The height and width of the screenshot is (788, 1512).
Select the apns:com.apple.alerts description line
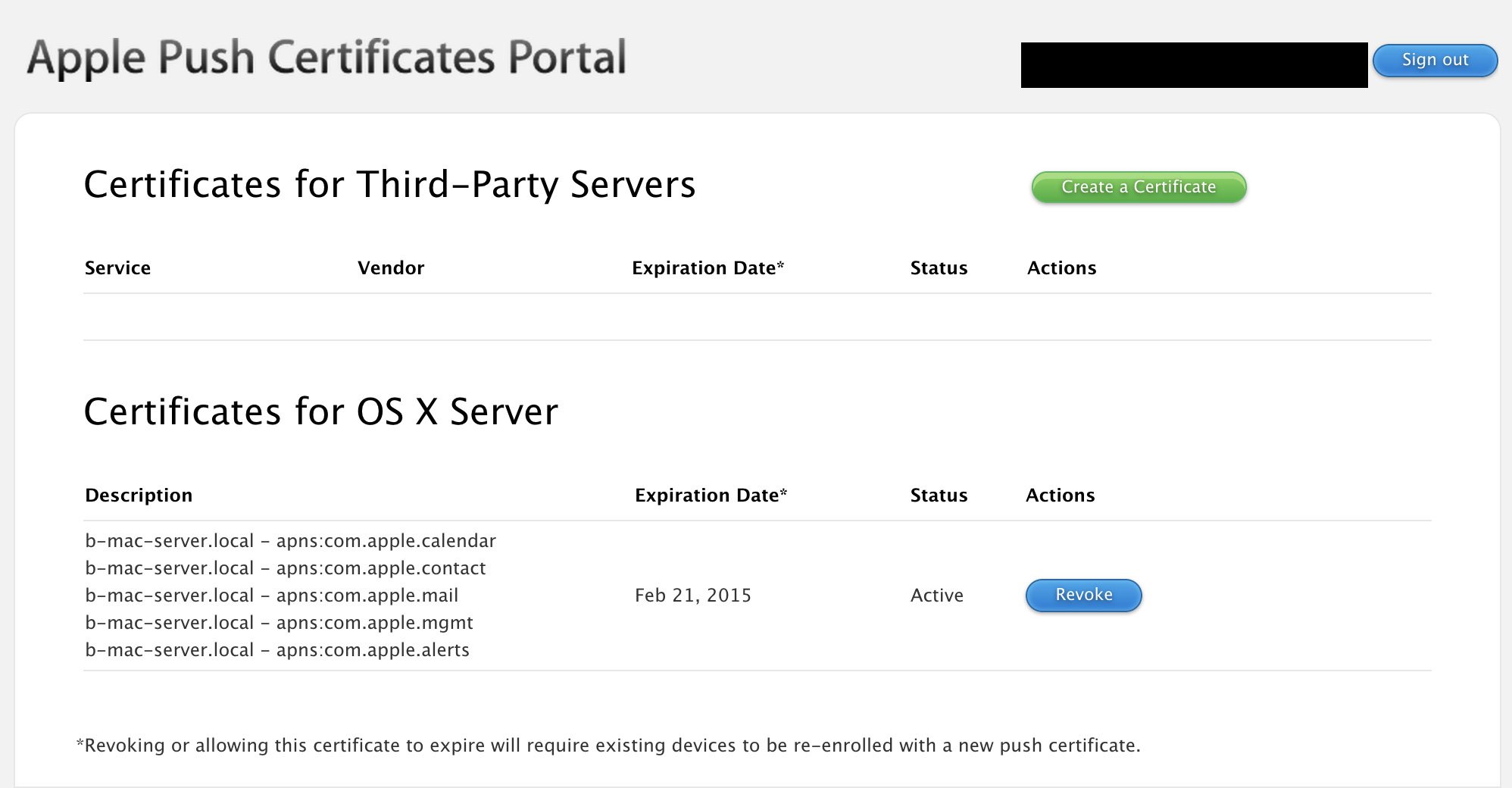[277, 650]
